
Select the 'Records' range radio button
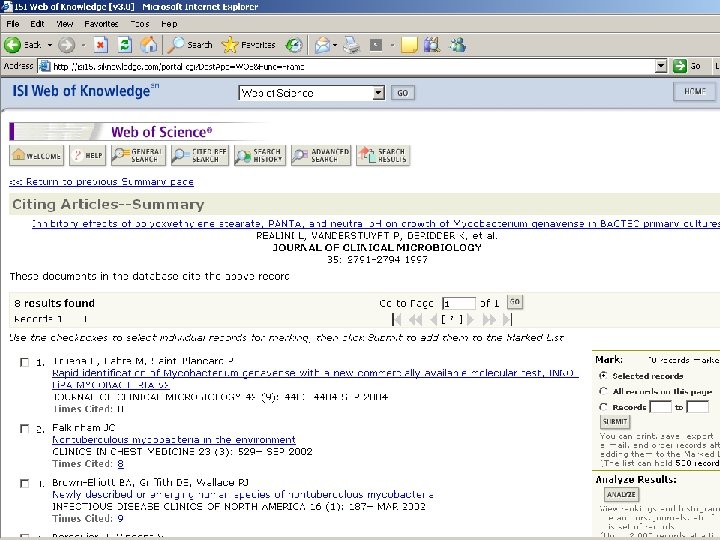click(x=603, y=407)
